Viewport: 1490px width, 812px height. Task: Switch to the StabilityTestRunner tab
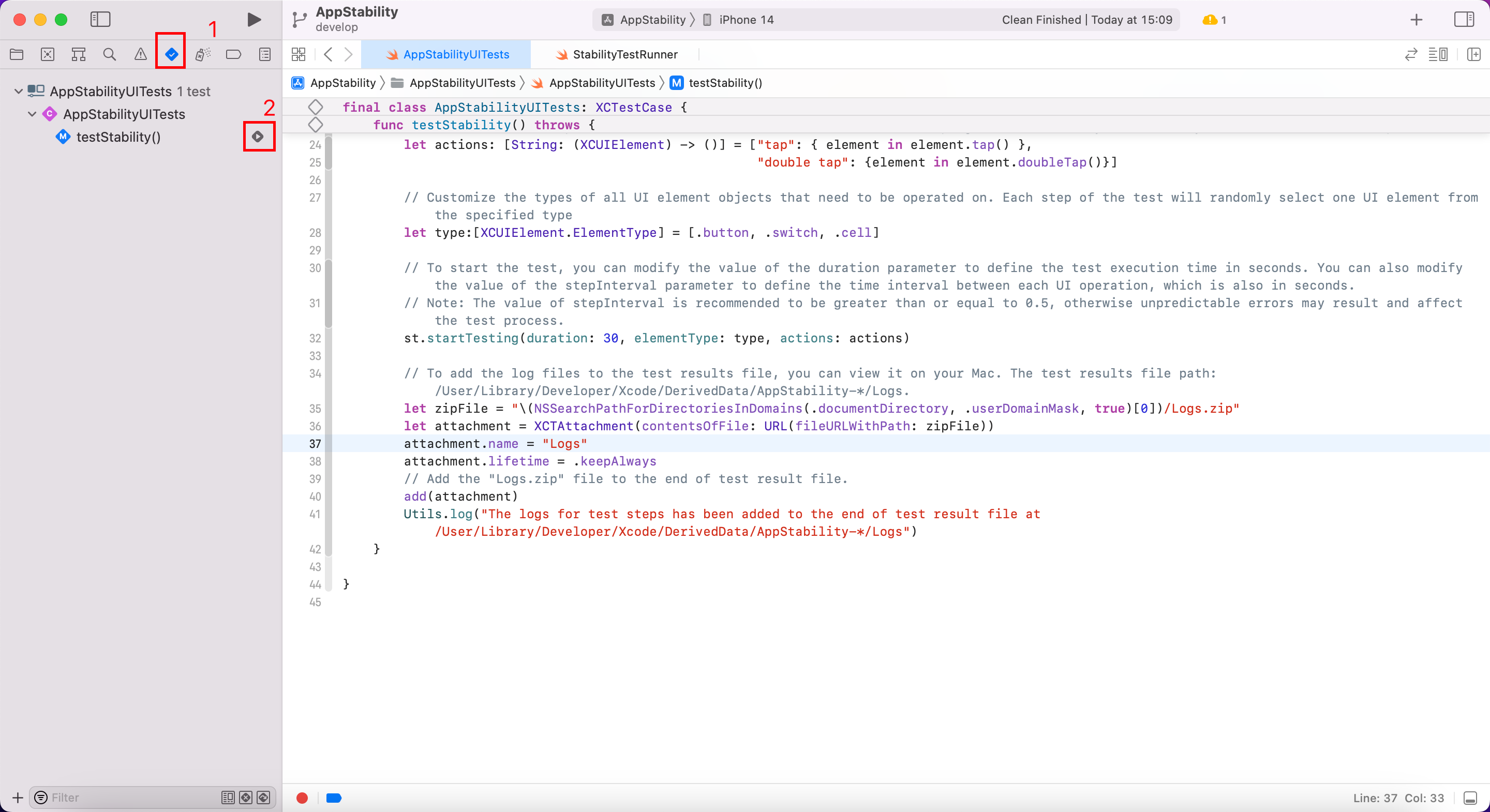pyautogui.click(x=616, y=54)
